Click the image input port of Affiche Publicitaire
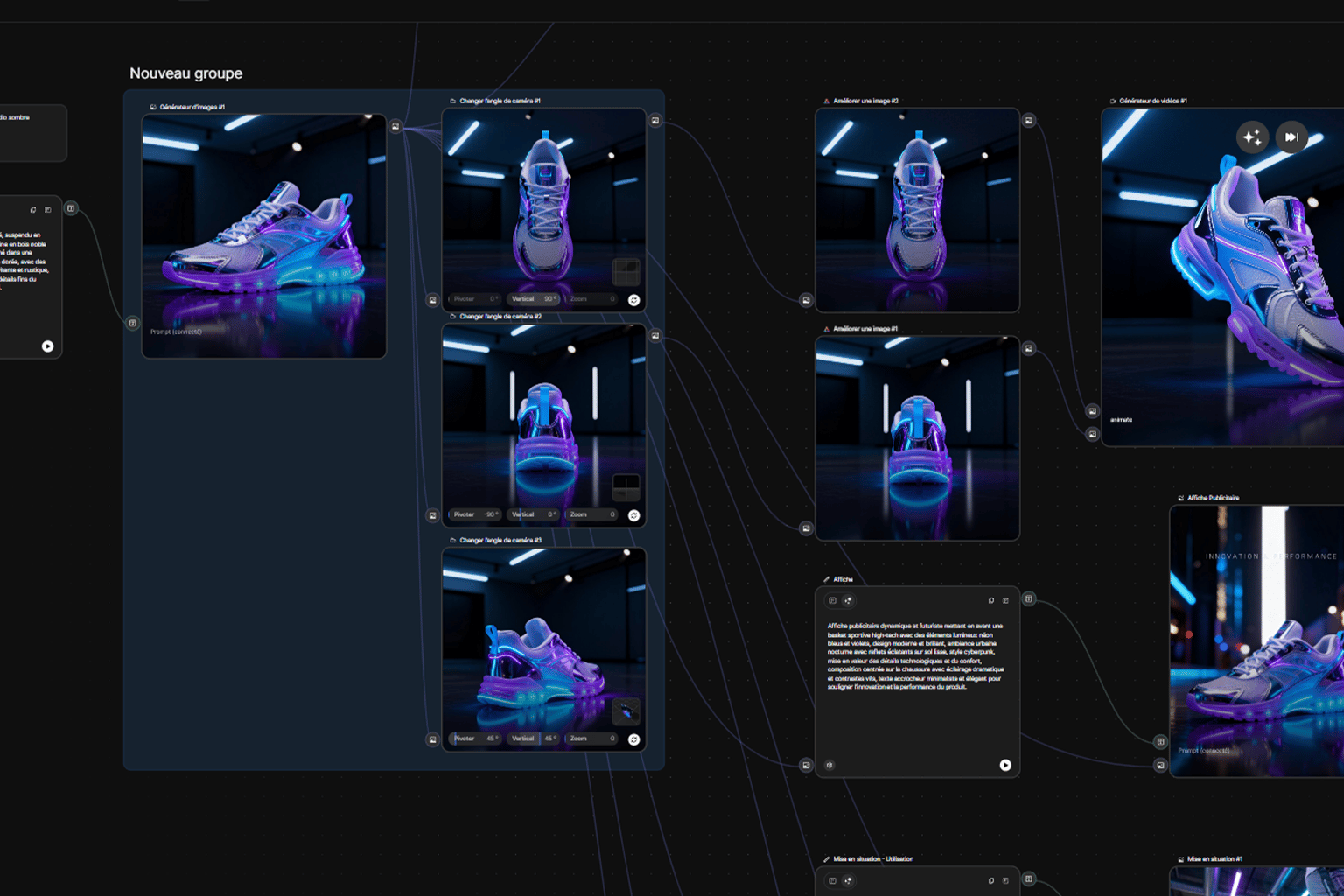Image resolution: width=1344 pixels, height=896 pixels. tap(1160, 766)
